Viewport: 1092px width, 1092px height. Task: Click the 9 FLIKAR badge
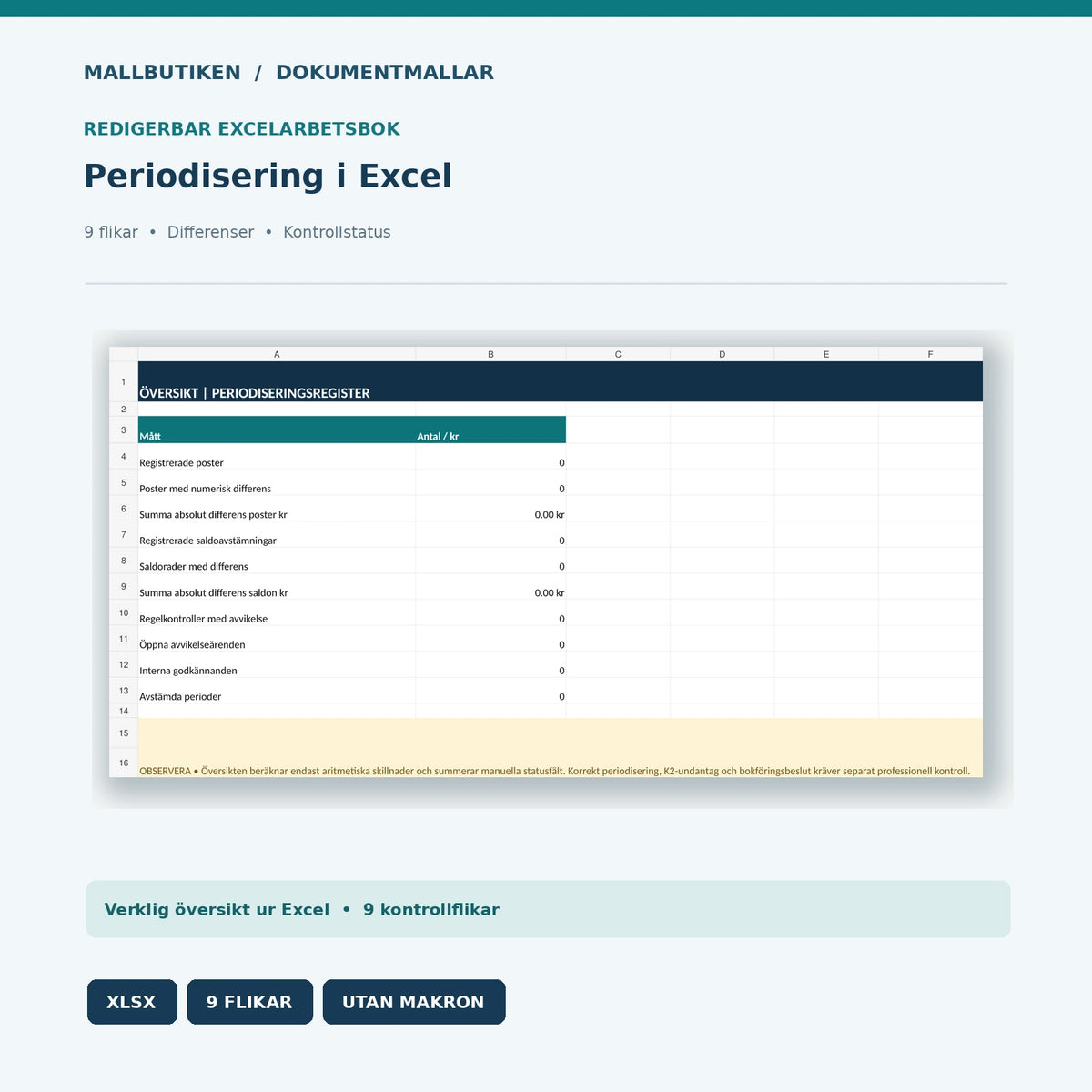(249, 1002)
